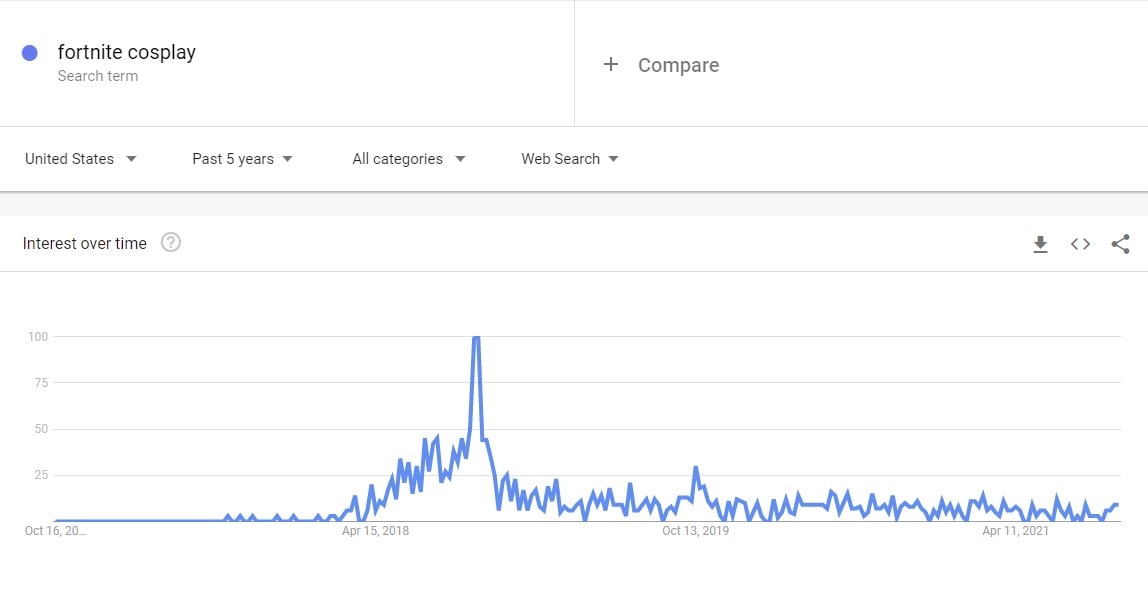
Task: Click the Interest over time heading
Action: coord(85,242)
